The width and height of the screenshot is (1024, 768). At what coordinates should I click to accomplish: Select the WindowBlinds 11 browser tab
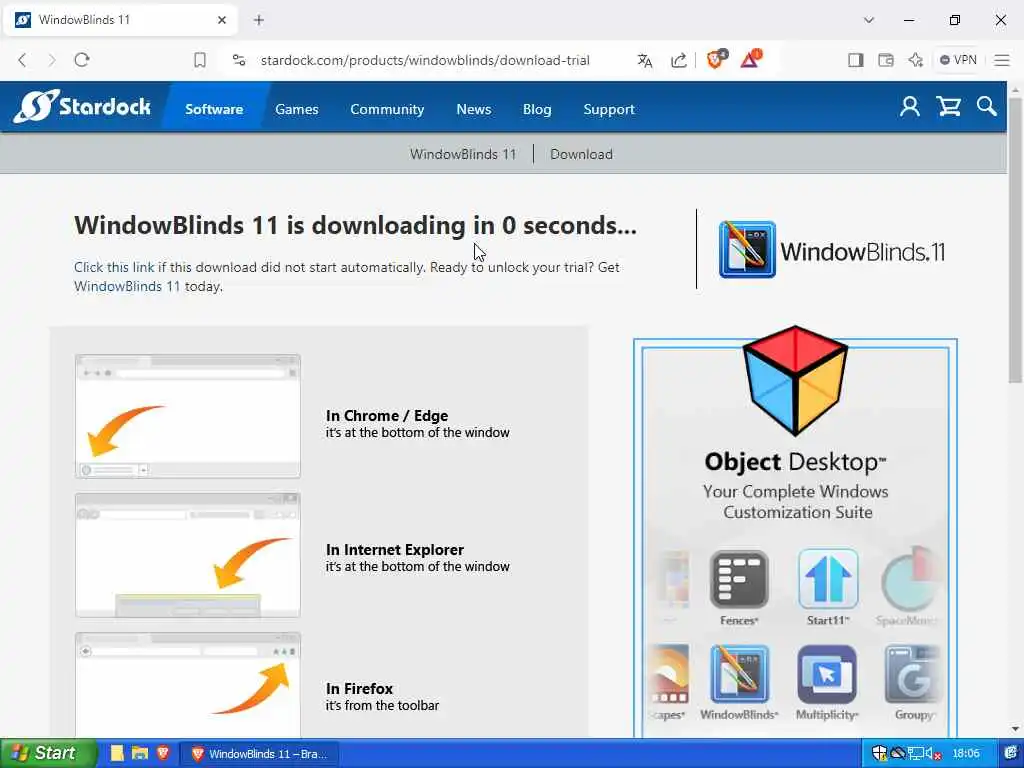coord(121,20)
